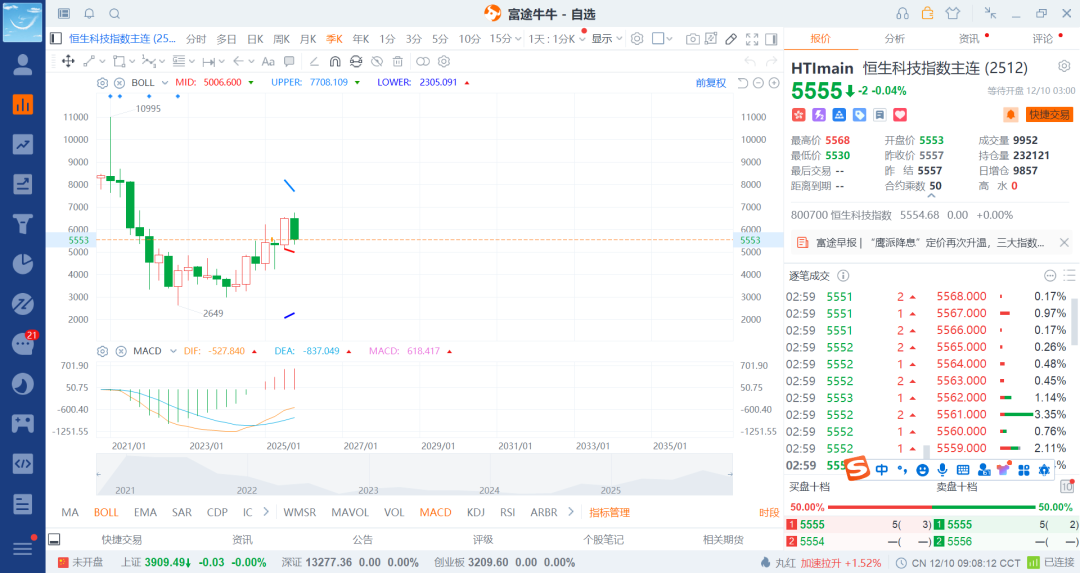Switch to the 资讯 tab in right panel

[x=969, y=39]
